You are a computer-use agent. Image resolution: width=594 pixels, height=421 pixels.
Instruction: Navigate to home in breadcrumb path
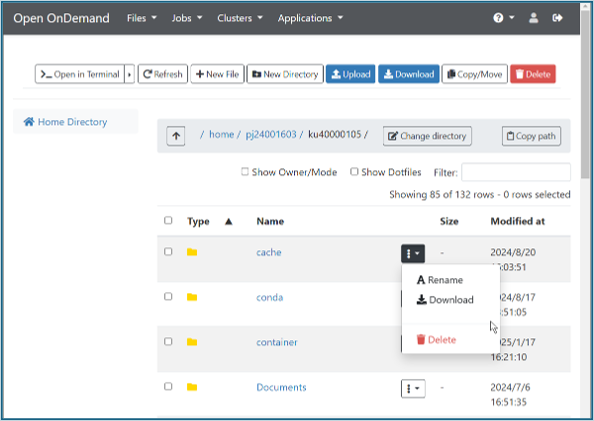point(222,135)
